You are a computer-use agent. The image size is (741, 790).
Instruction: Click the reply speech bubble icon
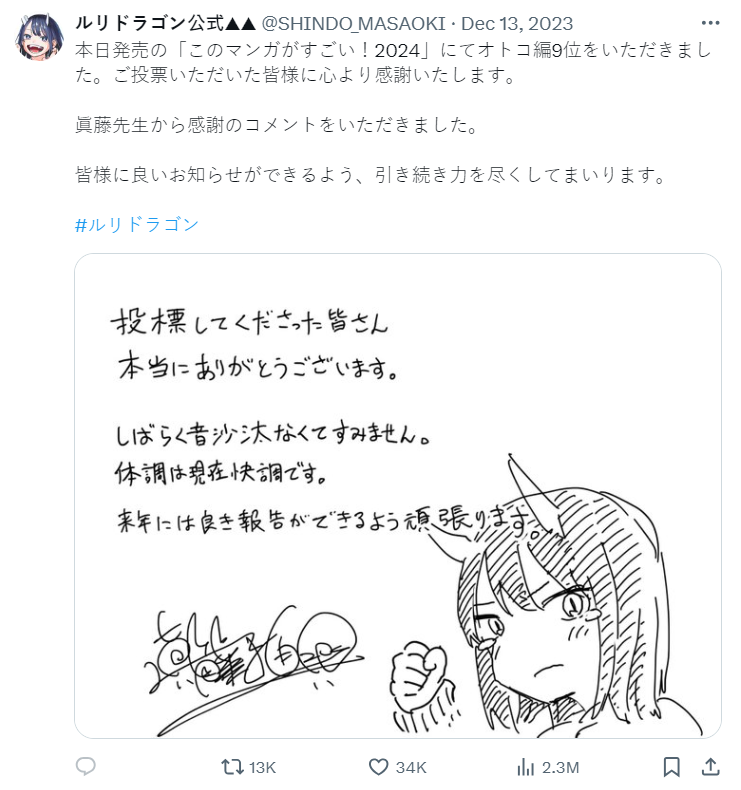click(86, 766)
